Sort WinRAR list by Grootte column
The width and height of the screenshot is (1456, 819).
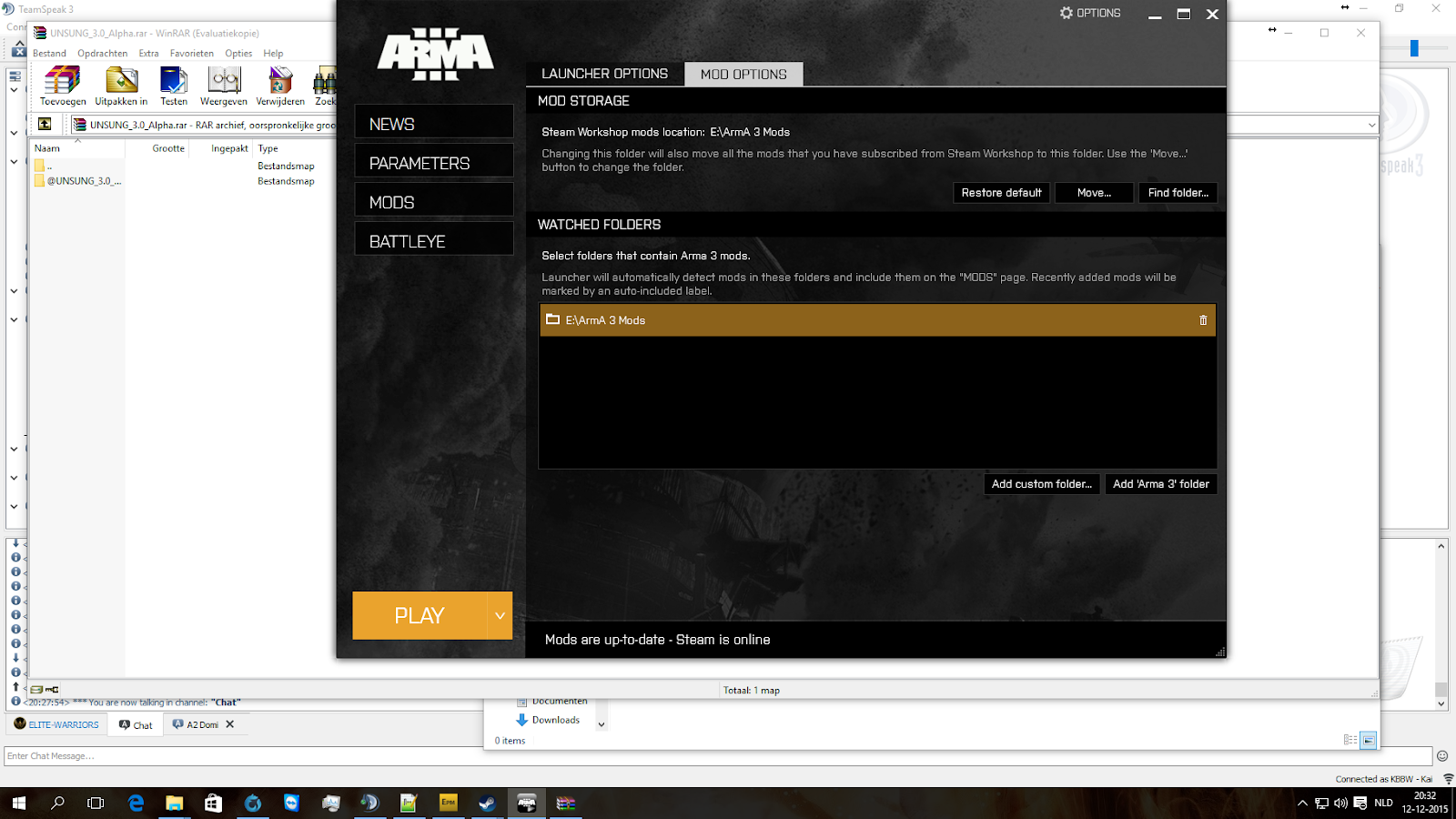tap(168, 148)
